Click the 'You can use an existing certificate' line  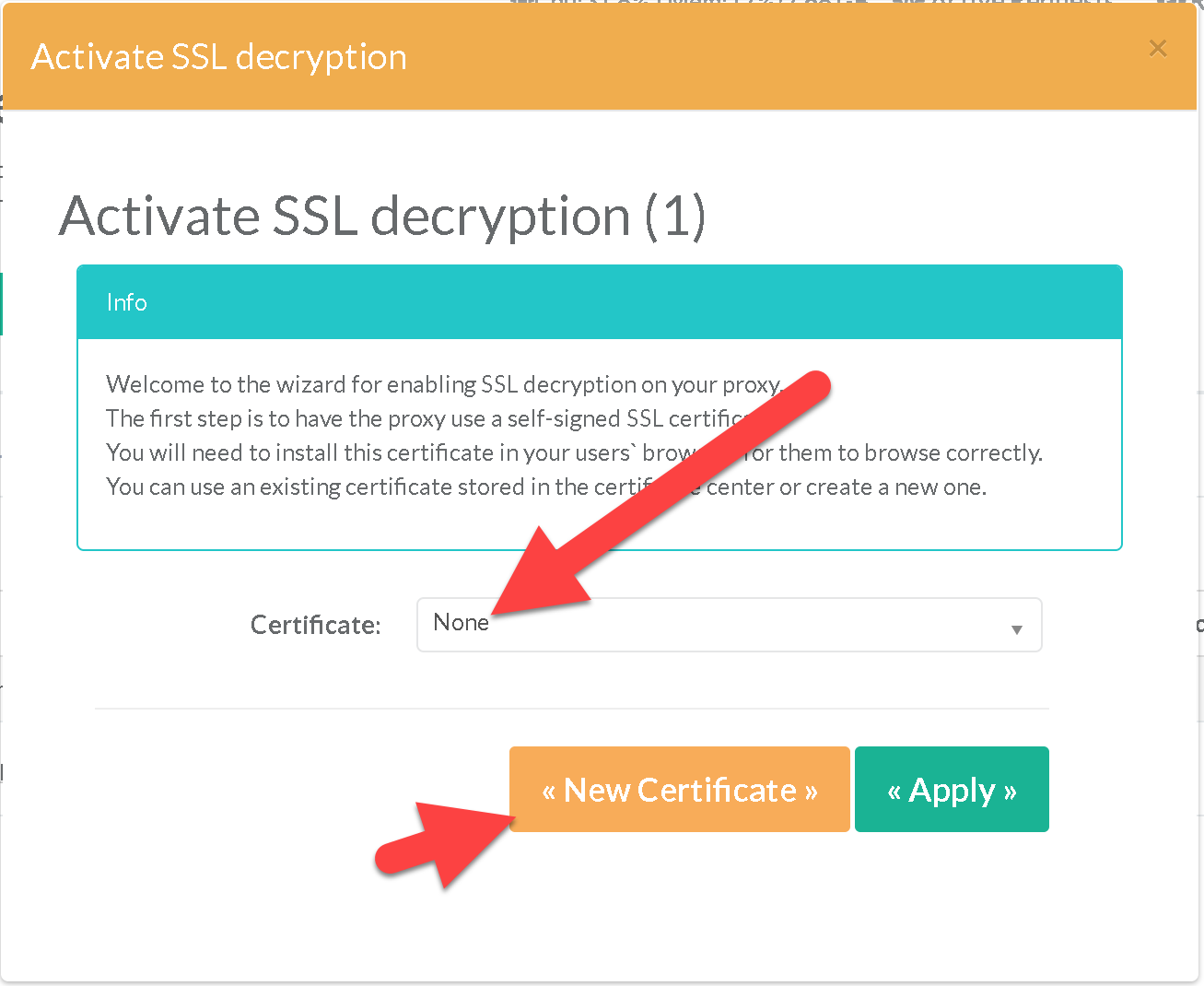[368, 487]
